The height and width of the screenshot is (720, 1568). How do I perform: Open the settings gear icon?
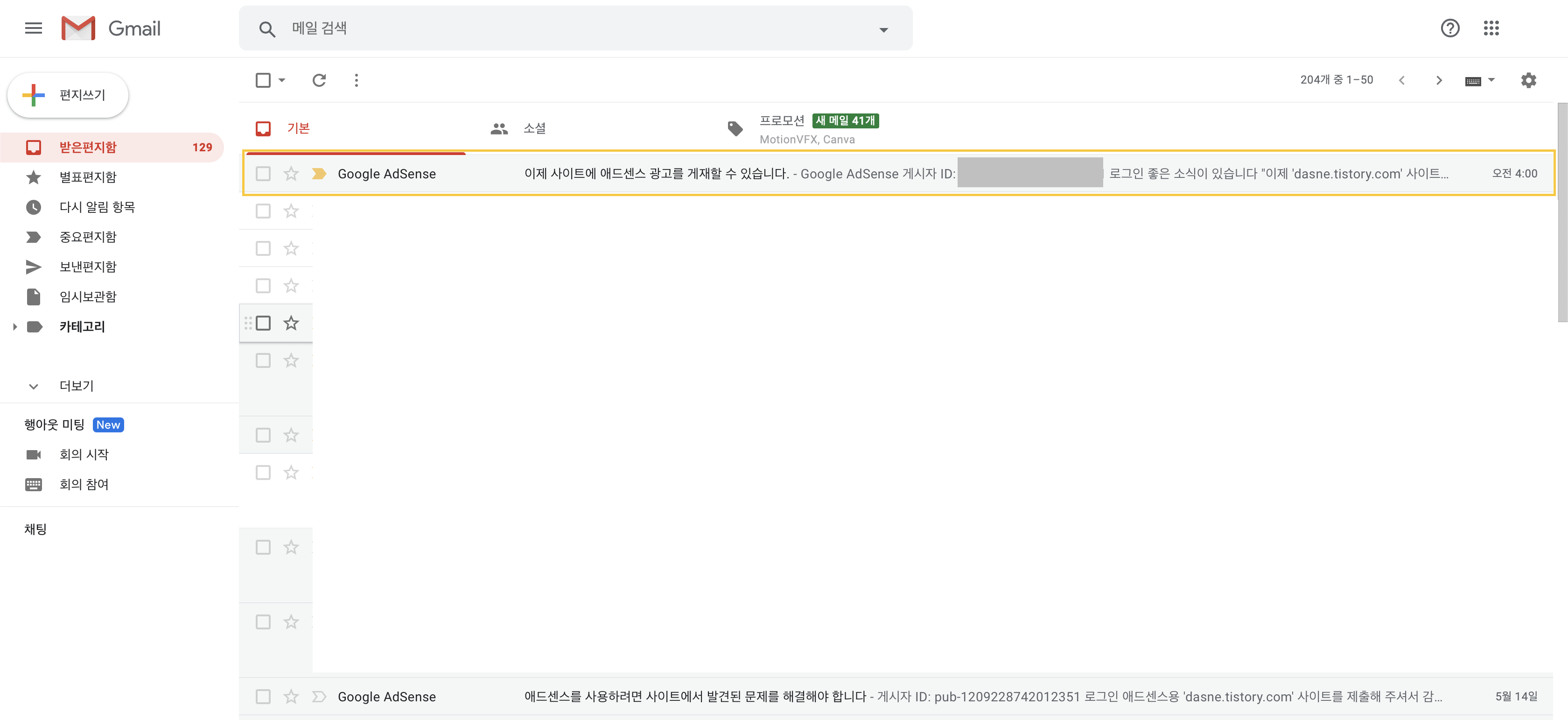click(1528, 80)
